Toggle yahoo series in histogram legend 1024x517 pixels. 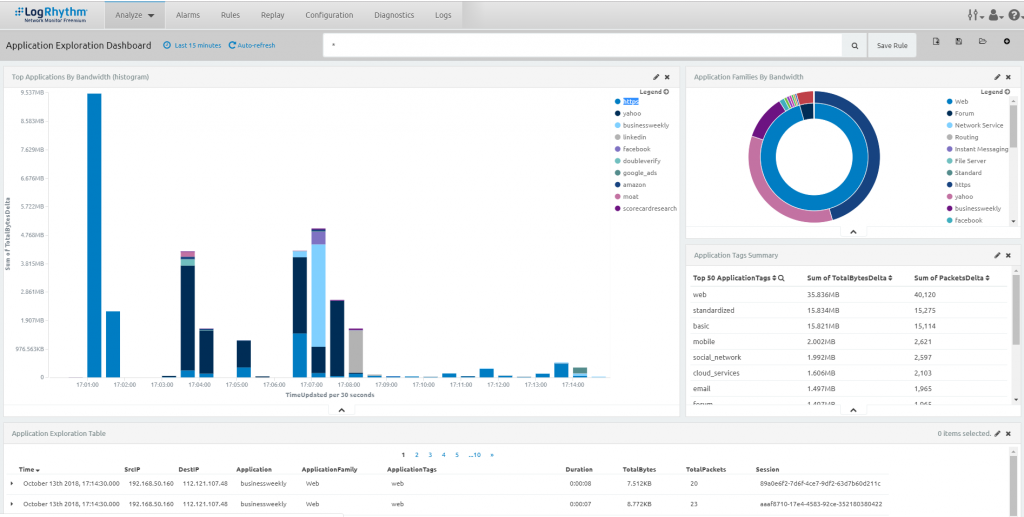pyautogui.click(x=626, y=114)
